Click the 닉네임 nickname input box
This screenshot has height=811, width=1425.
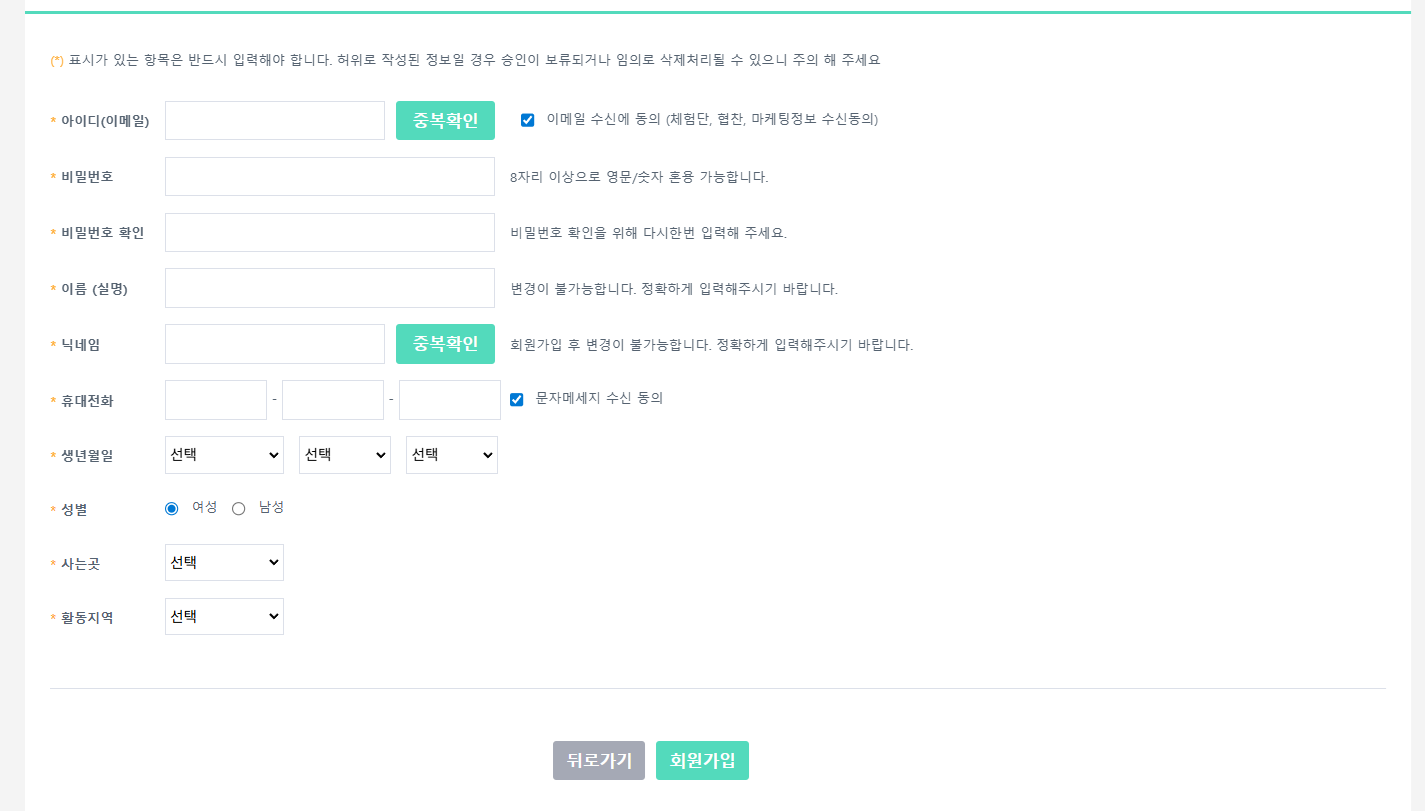pos(274,343)
